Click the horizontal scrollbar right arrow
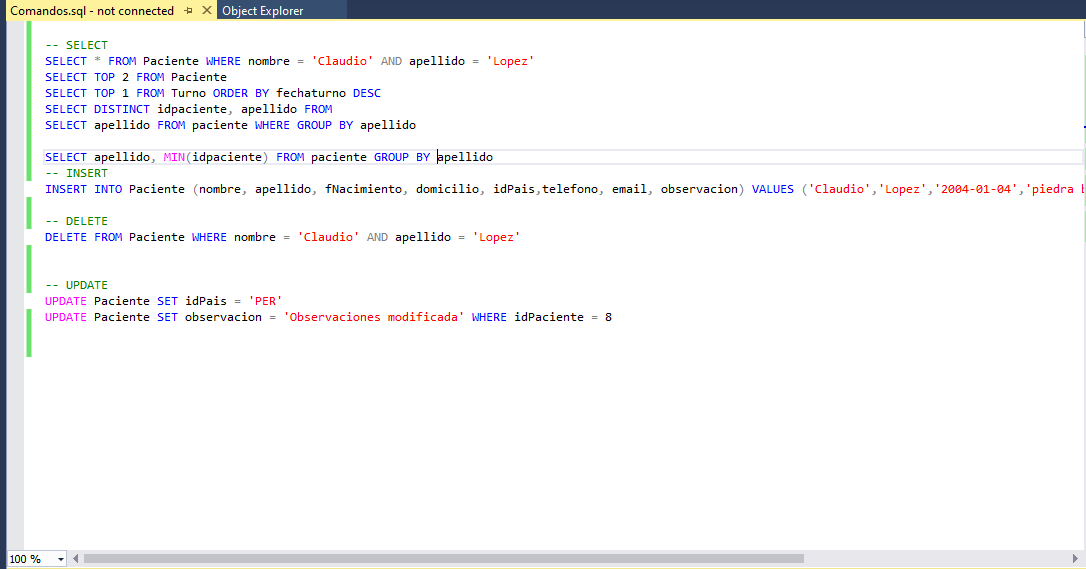The width and height of the screenshot is (1086, 569). click(1075, 558)
